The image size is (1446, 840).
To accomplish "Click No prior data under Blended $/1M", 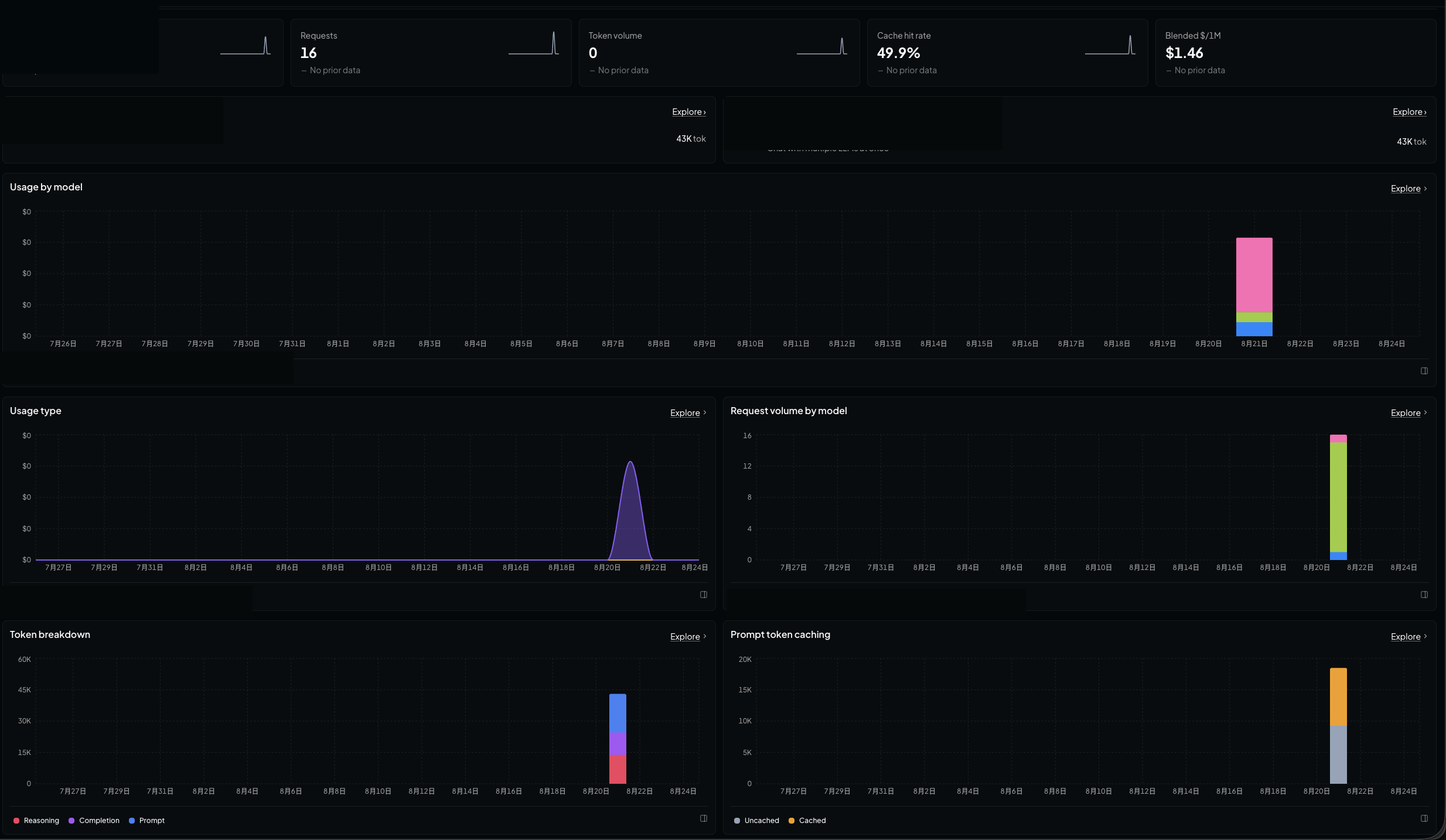I will pyautogui.click(x=1199, y=70).
